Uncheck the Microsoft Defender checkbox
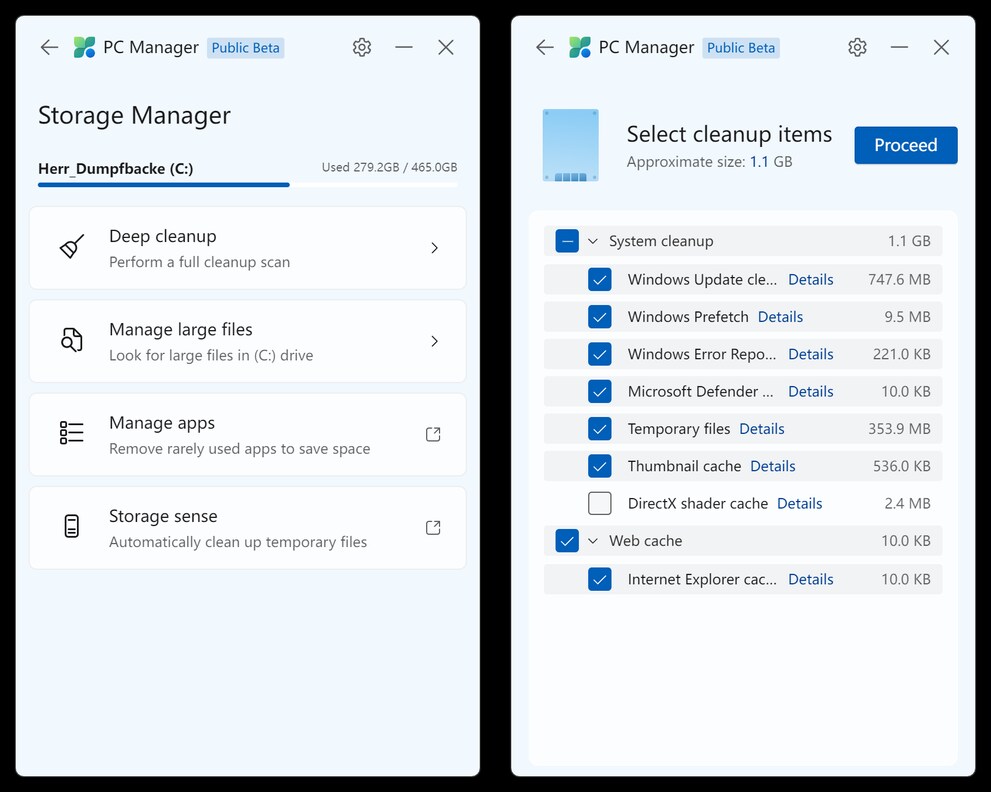 point(600,391)
